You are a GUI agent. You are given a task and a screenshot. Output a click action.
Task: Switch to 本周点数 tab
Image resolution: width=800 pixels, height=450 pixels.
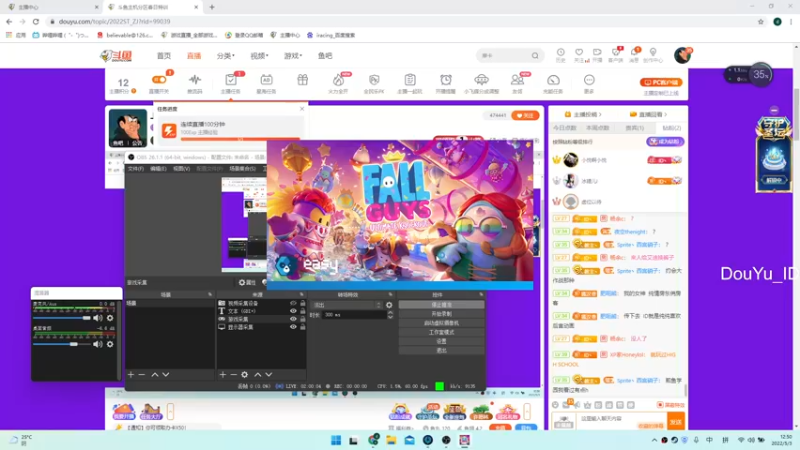coord(597,128)
